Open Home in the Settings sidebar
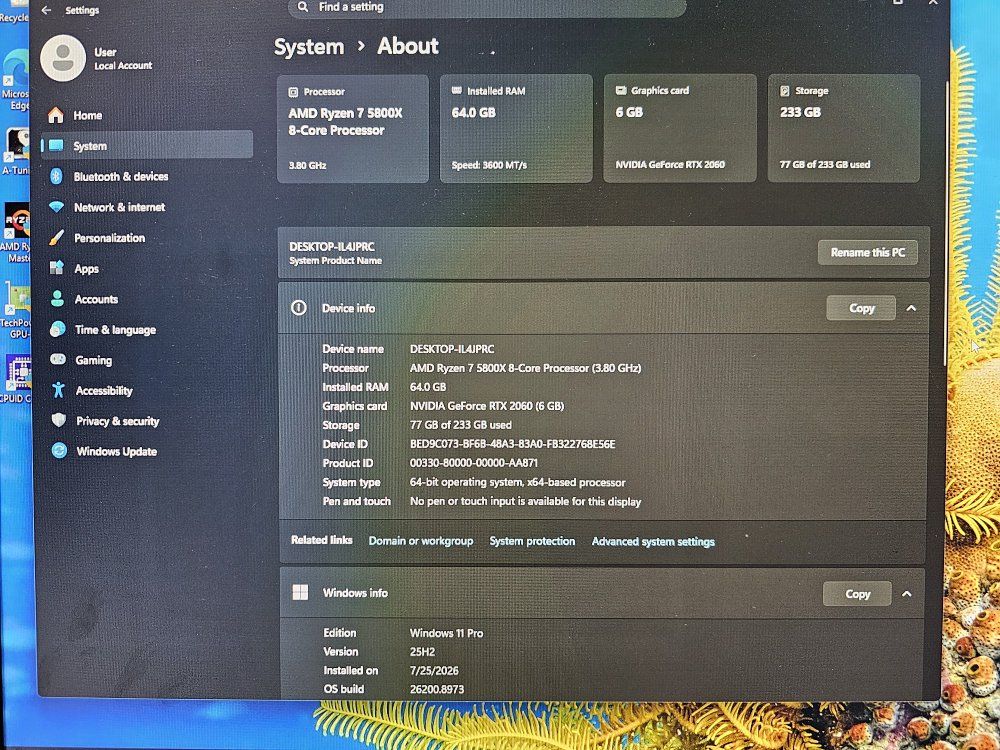Viewport: 1000px width, 750px height. 147,115
